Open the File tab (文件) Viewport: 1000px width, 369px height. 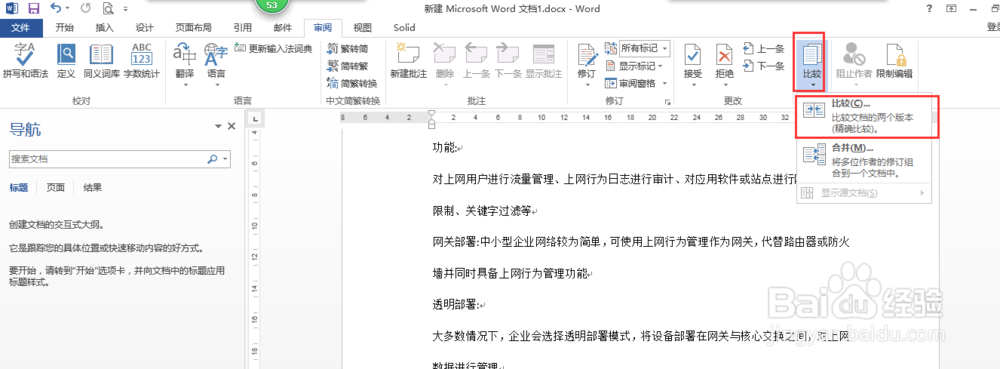tap(21, 27)
